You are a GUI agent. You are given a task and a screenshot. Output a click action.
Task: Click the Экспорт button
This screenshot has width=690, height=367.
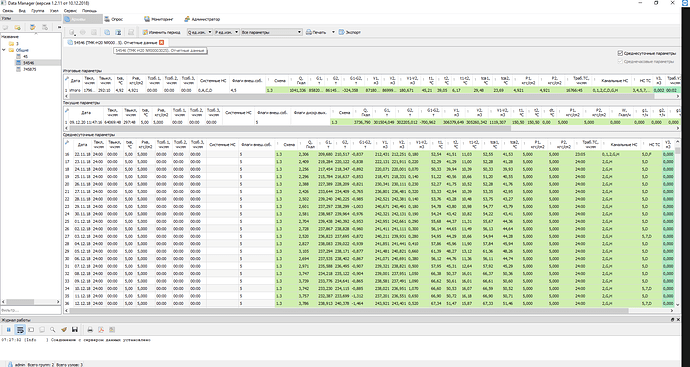point(350,32)
